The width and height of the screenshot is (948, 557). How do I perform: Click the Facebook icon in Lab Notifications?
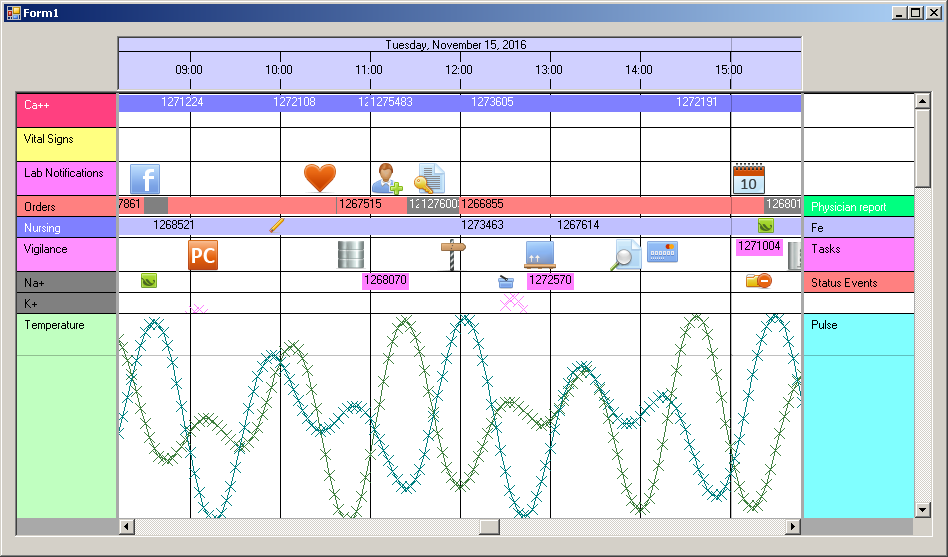145,179
